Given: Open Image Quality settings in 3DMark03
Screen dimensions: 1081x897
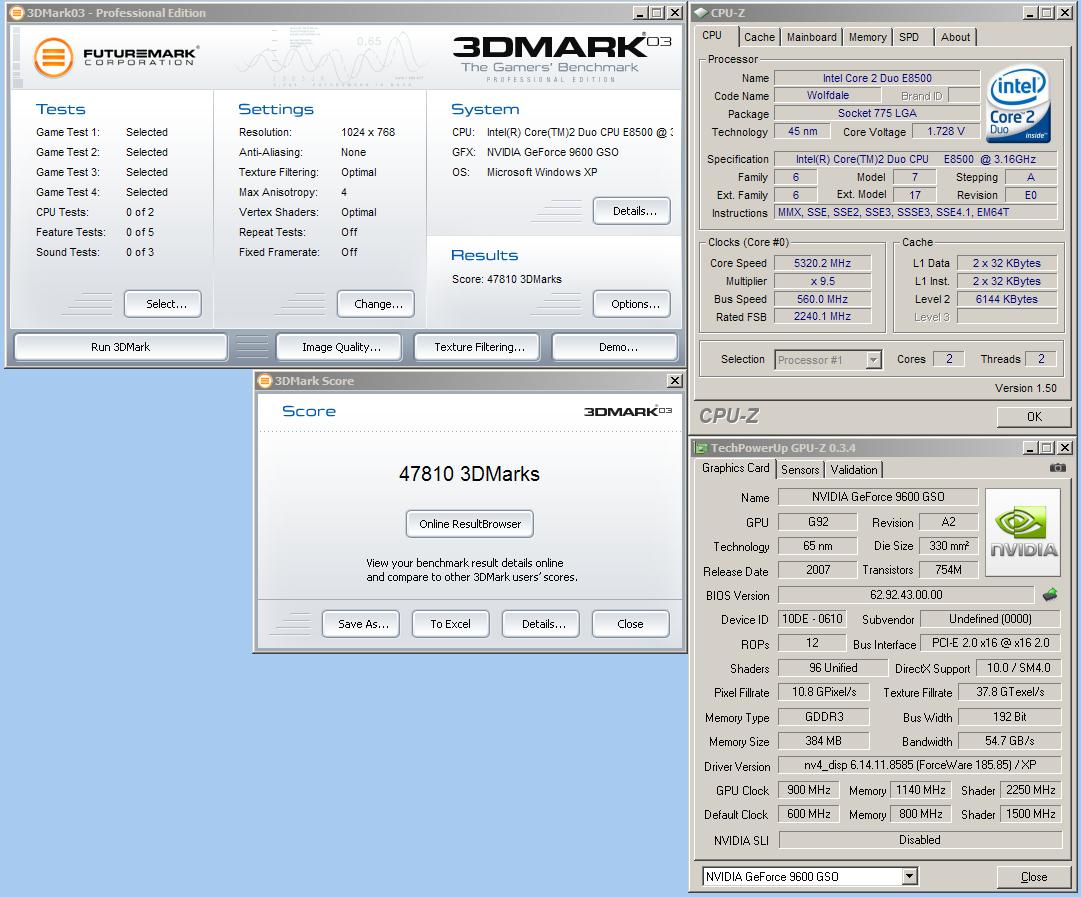Looking at the screenshot, I should (x=339, y=347).
